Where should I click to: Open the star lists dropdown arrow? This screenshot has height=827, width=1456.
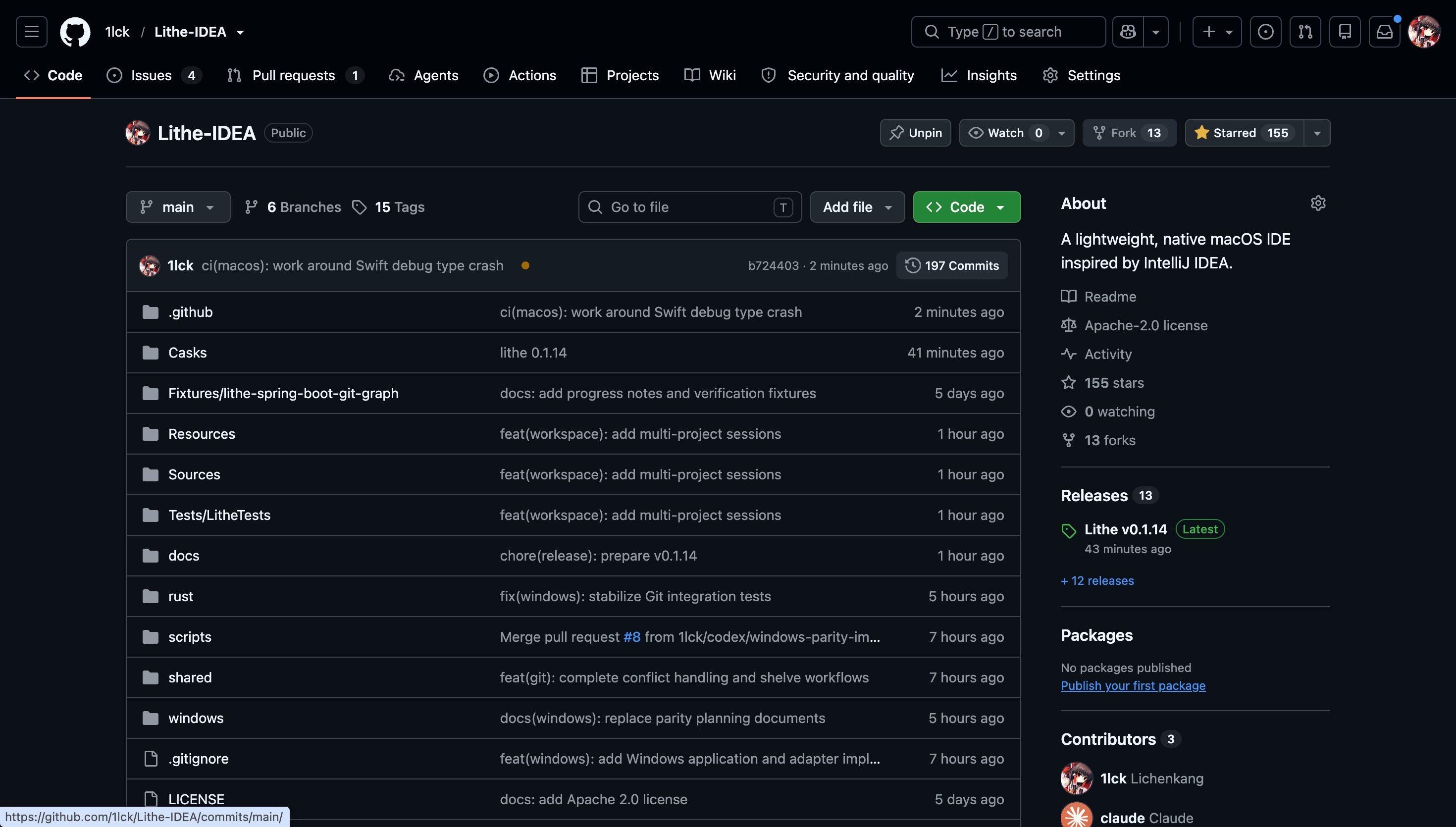coord(1317,133)
